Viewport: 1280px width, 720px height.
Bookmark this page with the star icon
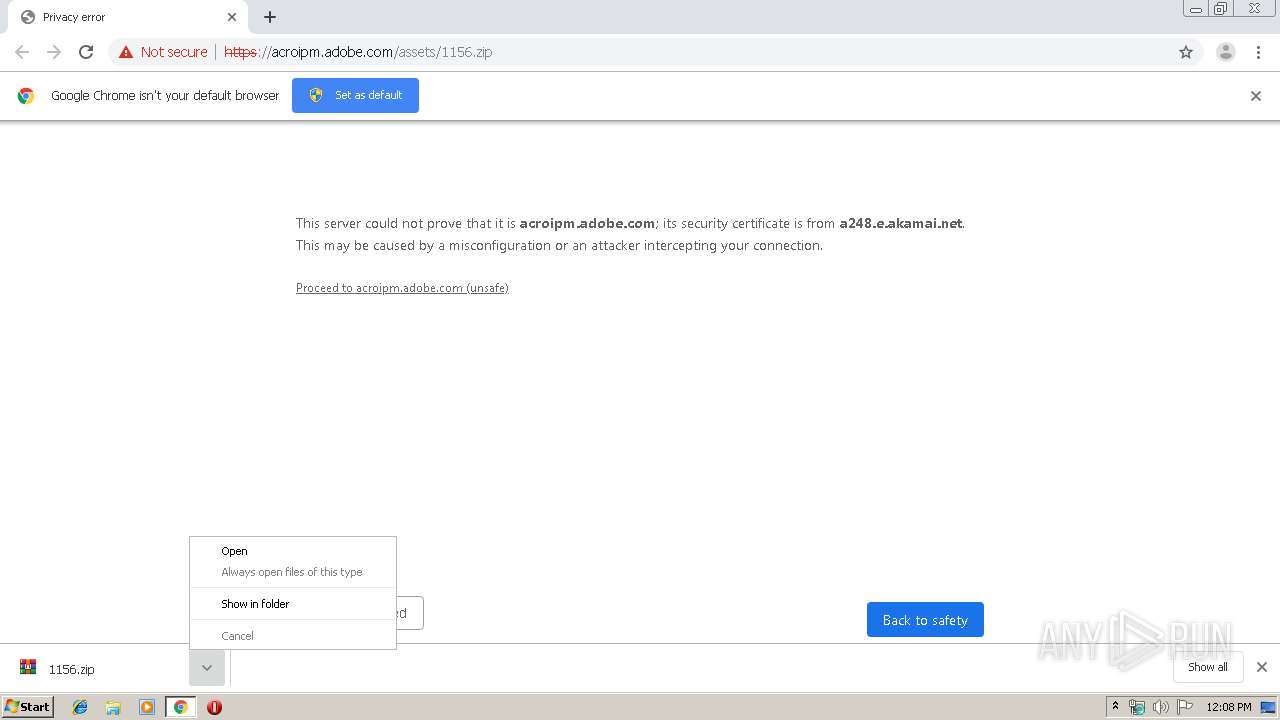click(x=1186, y=52)
